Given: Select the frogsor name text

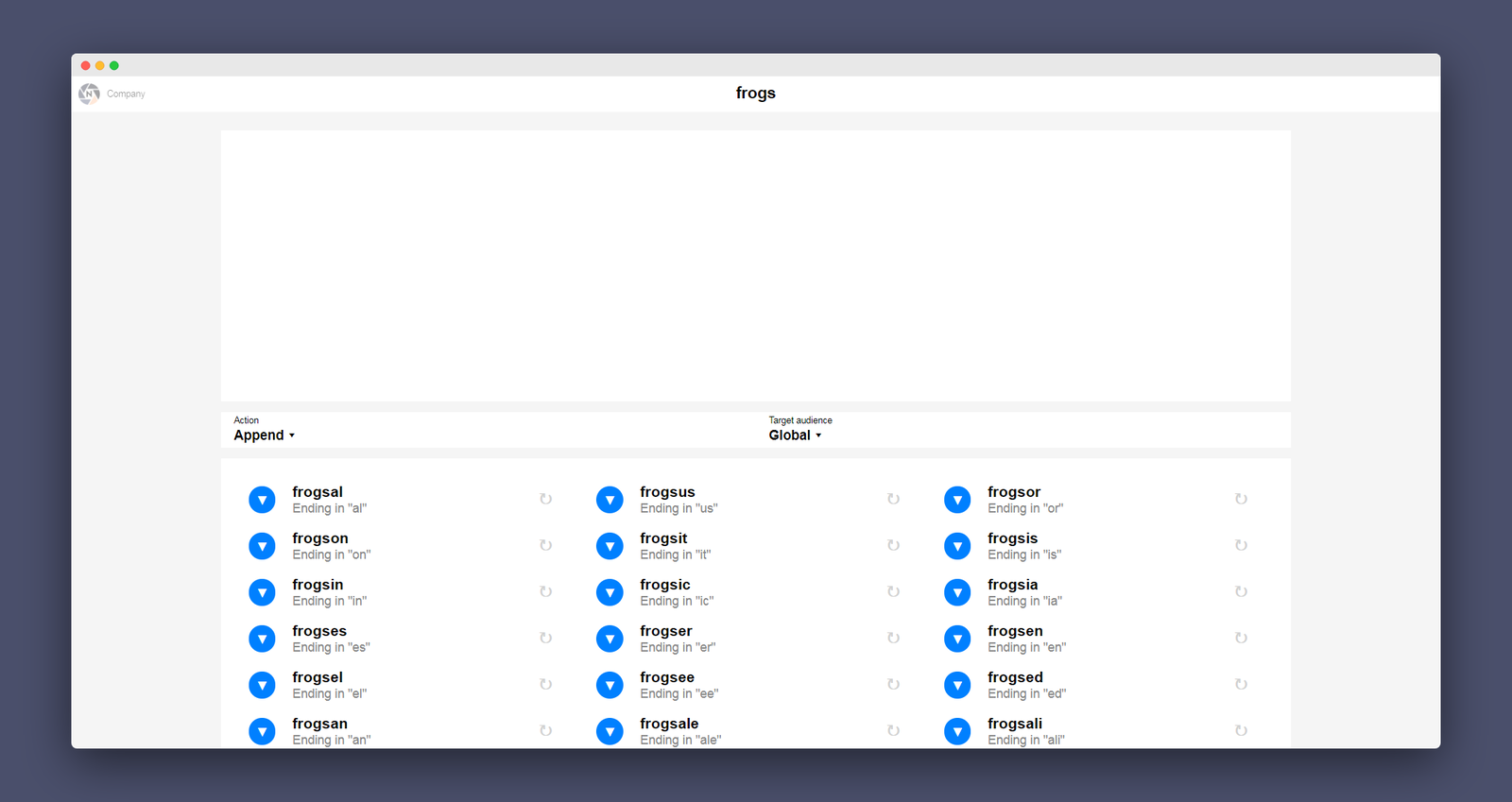Looking at the screenshot, I should 1014,492.
